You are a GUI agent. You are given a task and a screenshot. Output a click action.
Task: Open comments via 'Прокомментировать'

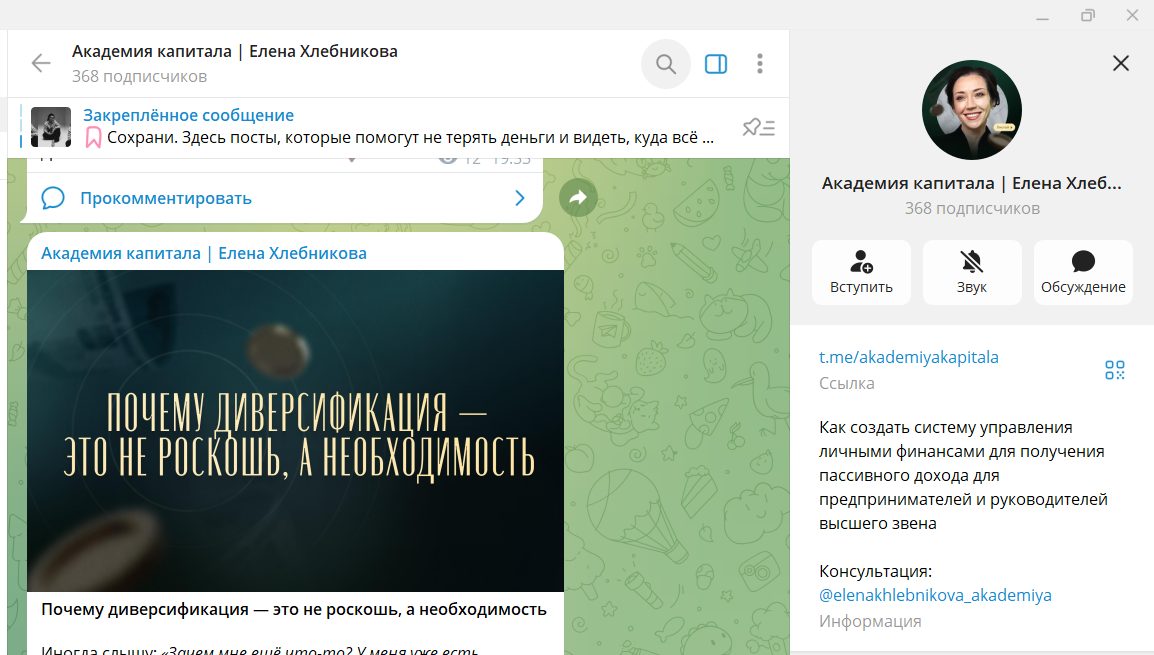[x=166, y=198]
